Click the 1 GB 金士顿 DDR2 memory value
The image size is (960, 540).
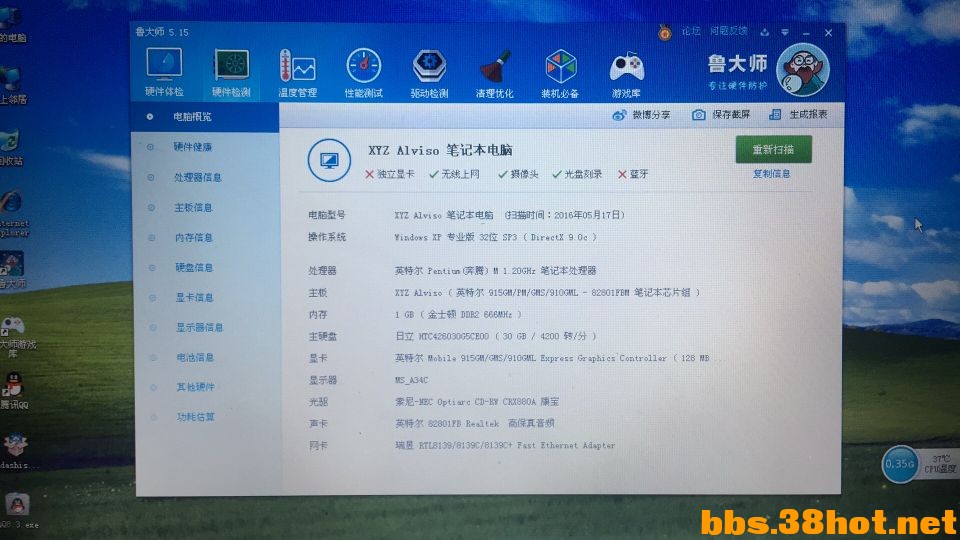click(458, 315)
